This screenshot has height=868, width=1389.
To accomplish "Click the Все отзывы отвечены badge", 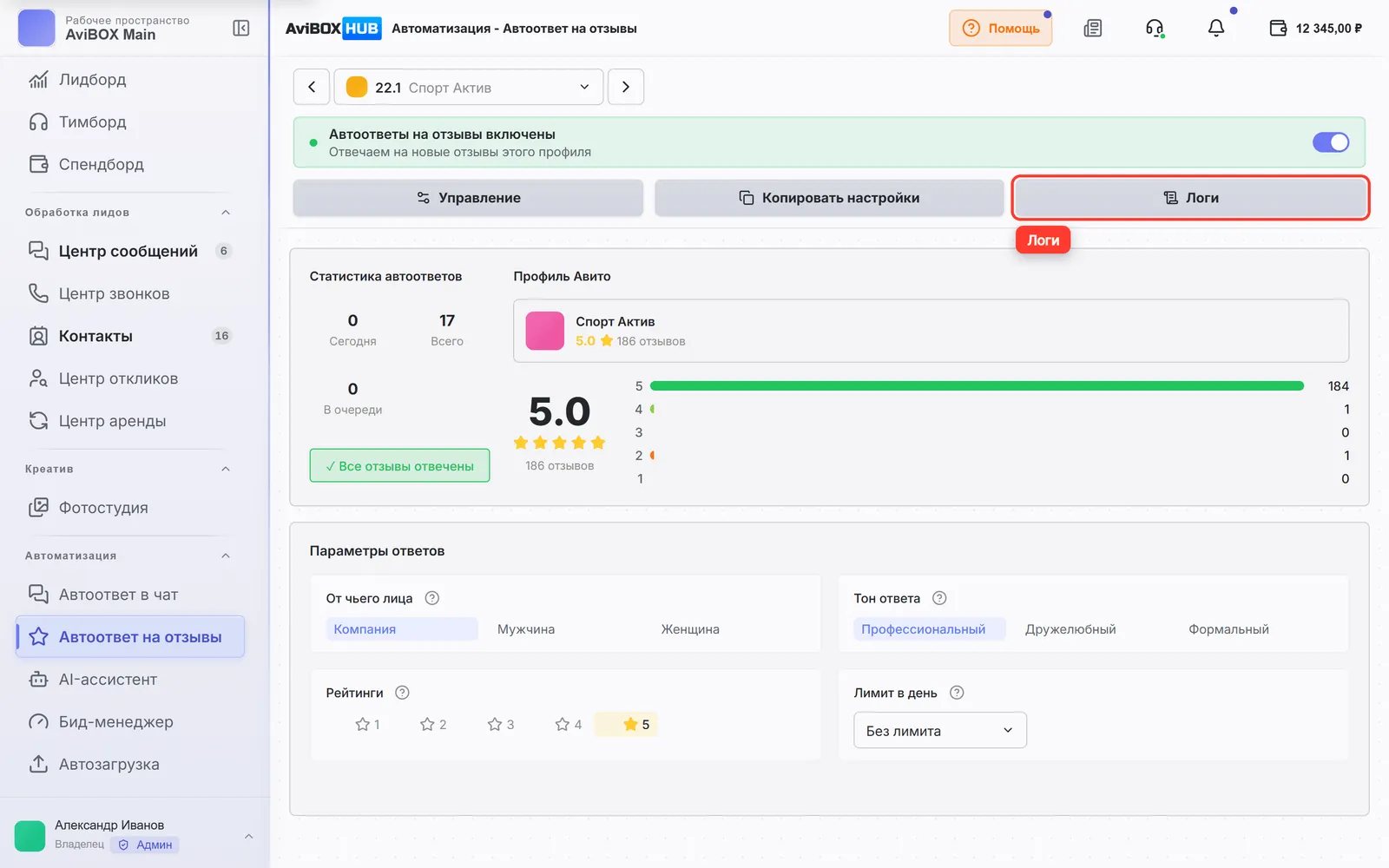I will (x=399, y=466).
